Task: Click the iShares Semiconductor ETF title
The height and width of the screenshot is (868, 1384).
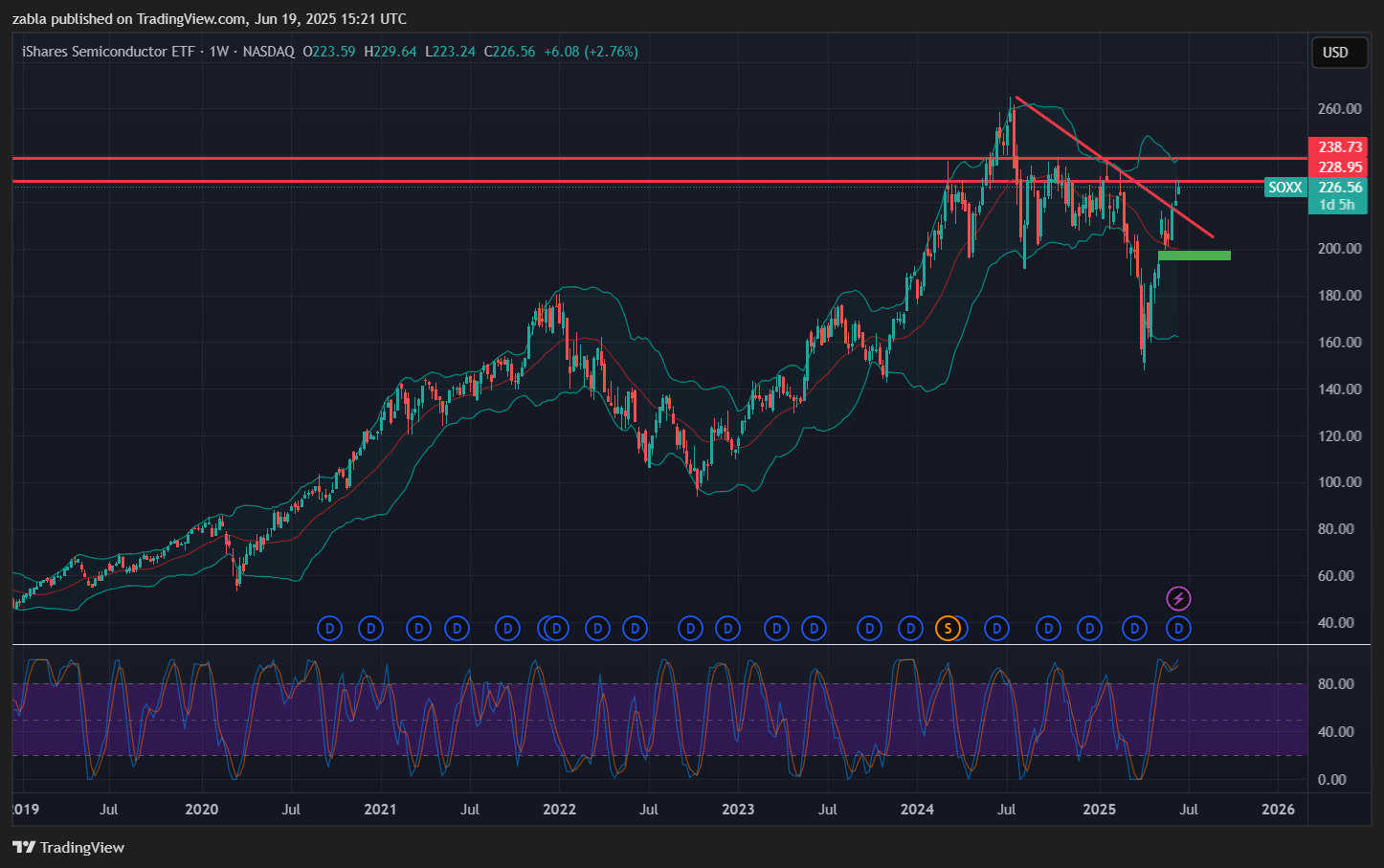Action: click(x=108, y=52)
